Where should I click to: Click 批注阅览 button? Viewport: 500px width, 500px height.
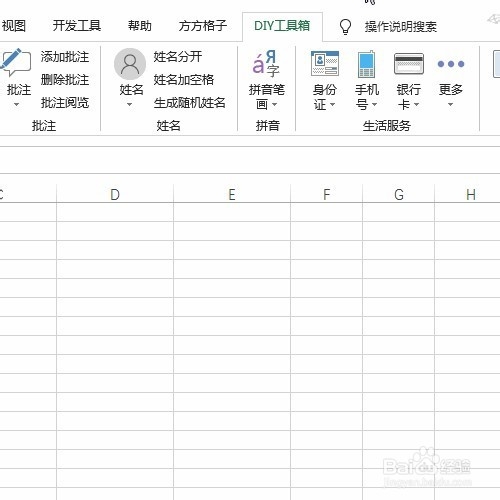[x=65, y=103]
